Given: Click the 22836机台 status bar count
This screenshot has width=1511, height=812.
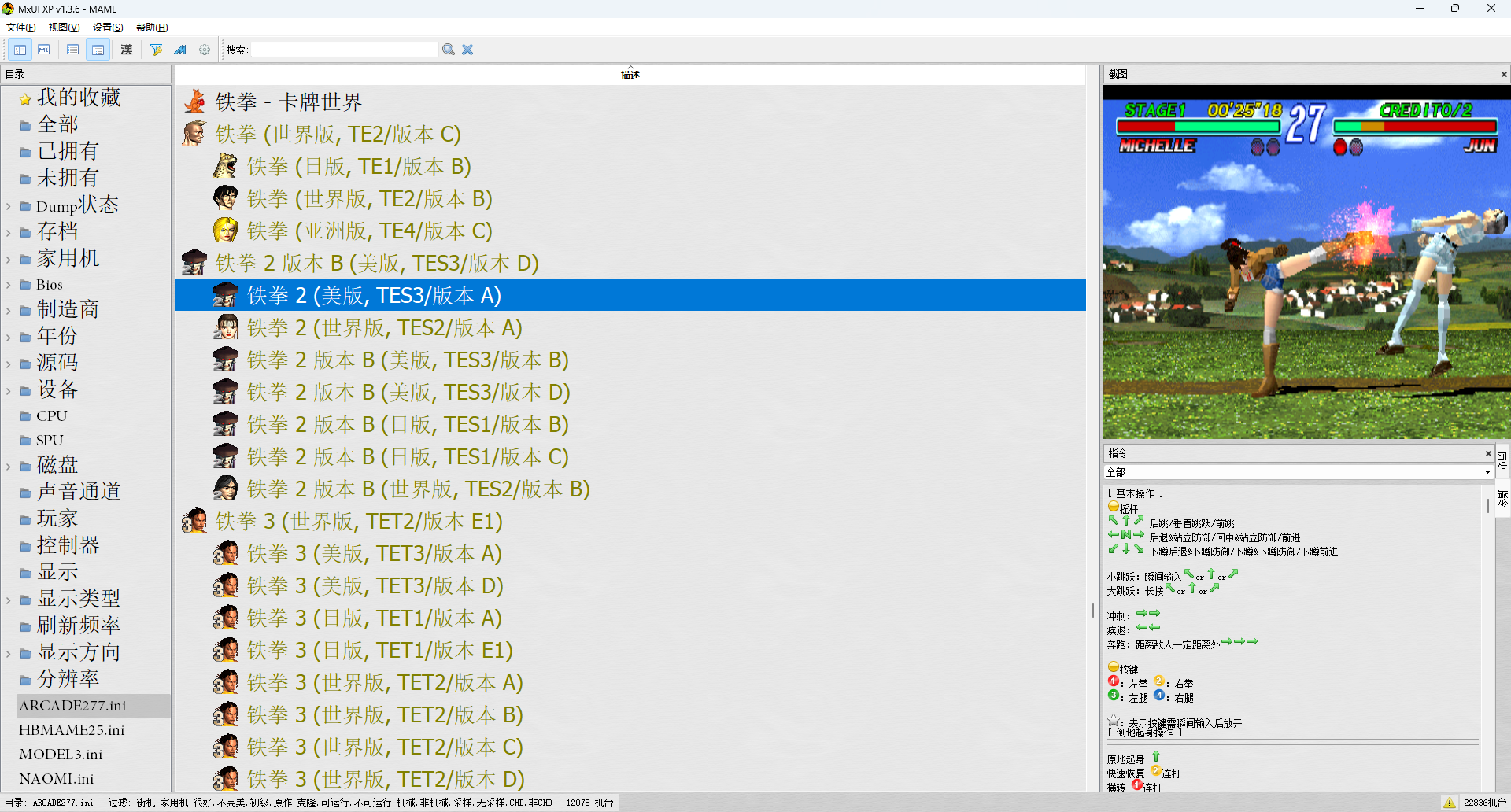Looking at the screenshot, I should [x=1484, y=803].
